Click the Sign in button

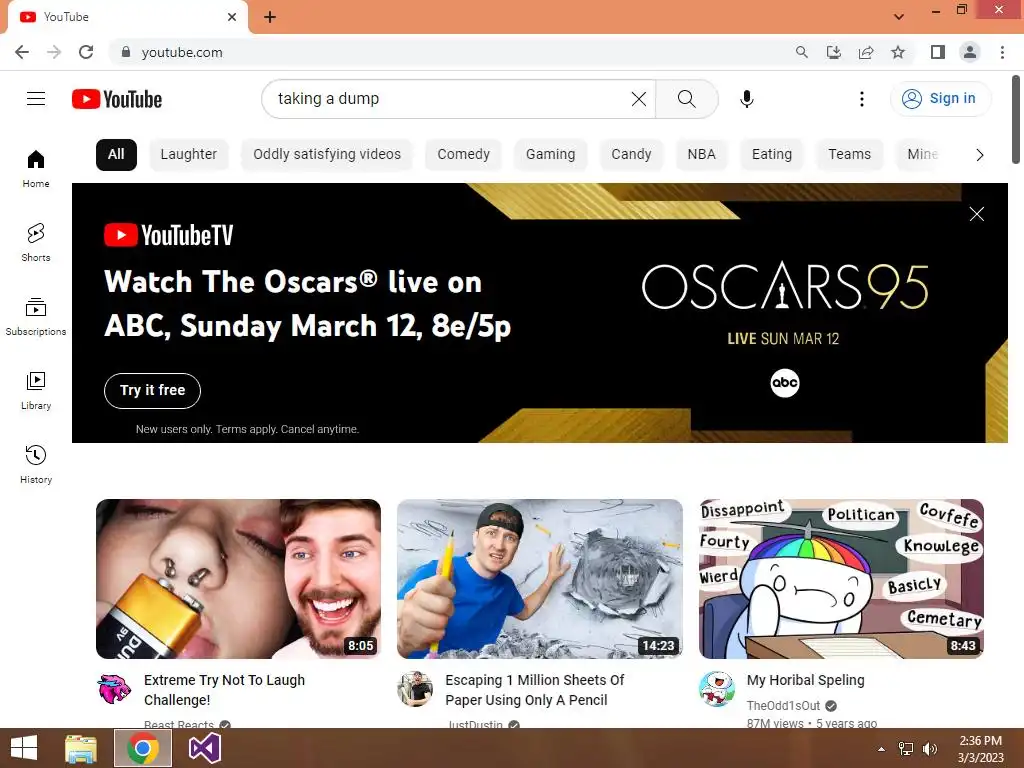[x=940, y=99]
